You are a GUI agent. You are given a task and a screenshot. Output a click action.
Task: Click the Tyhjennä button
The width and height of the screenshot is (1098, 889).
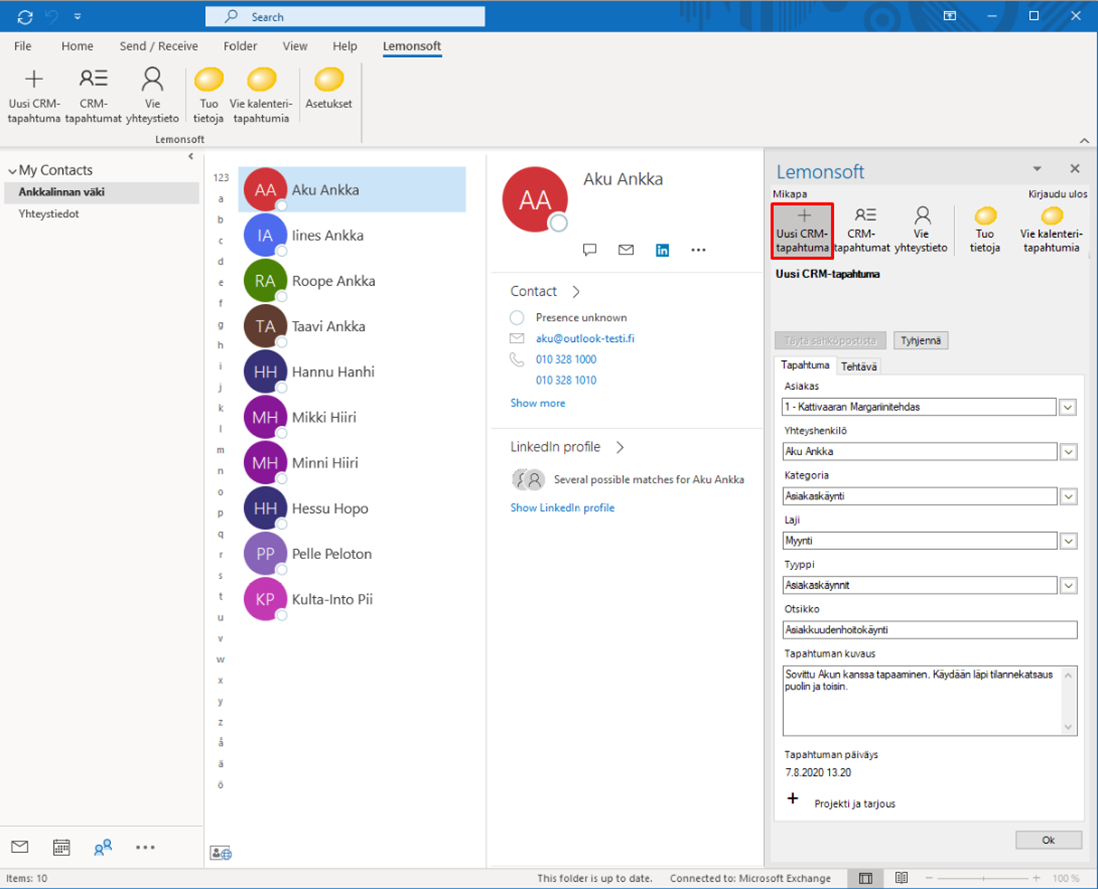(x=920, y=341)
